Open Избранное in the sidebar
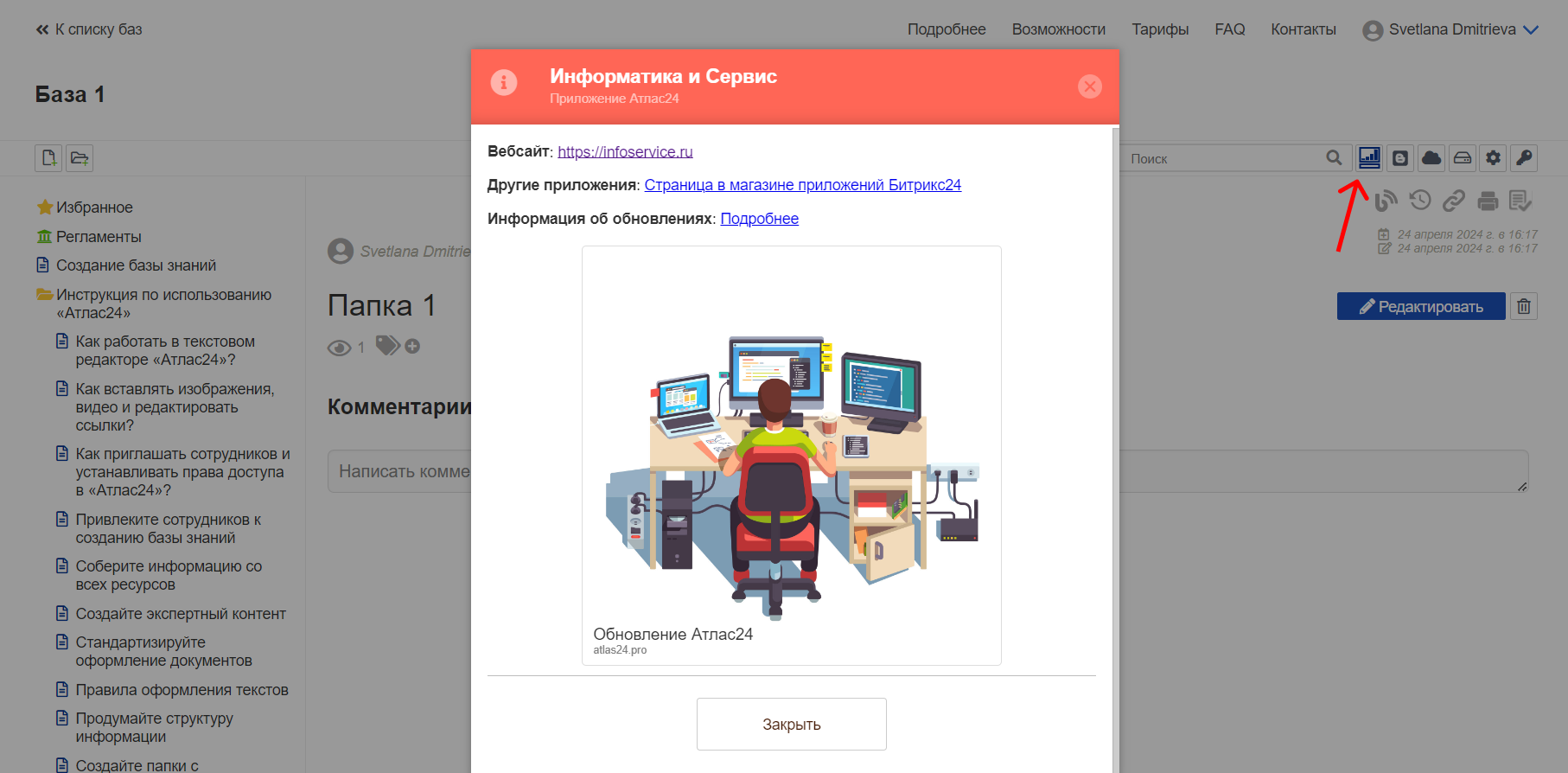 94,208
